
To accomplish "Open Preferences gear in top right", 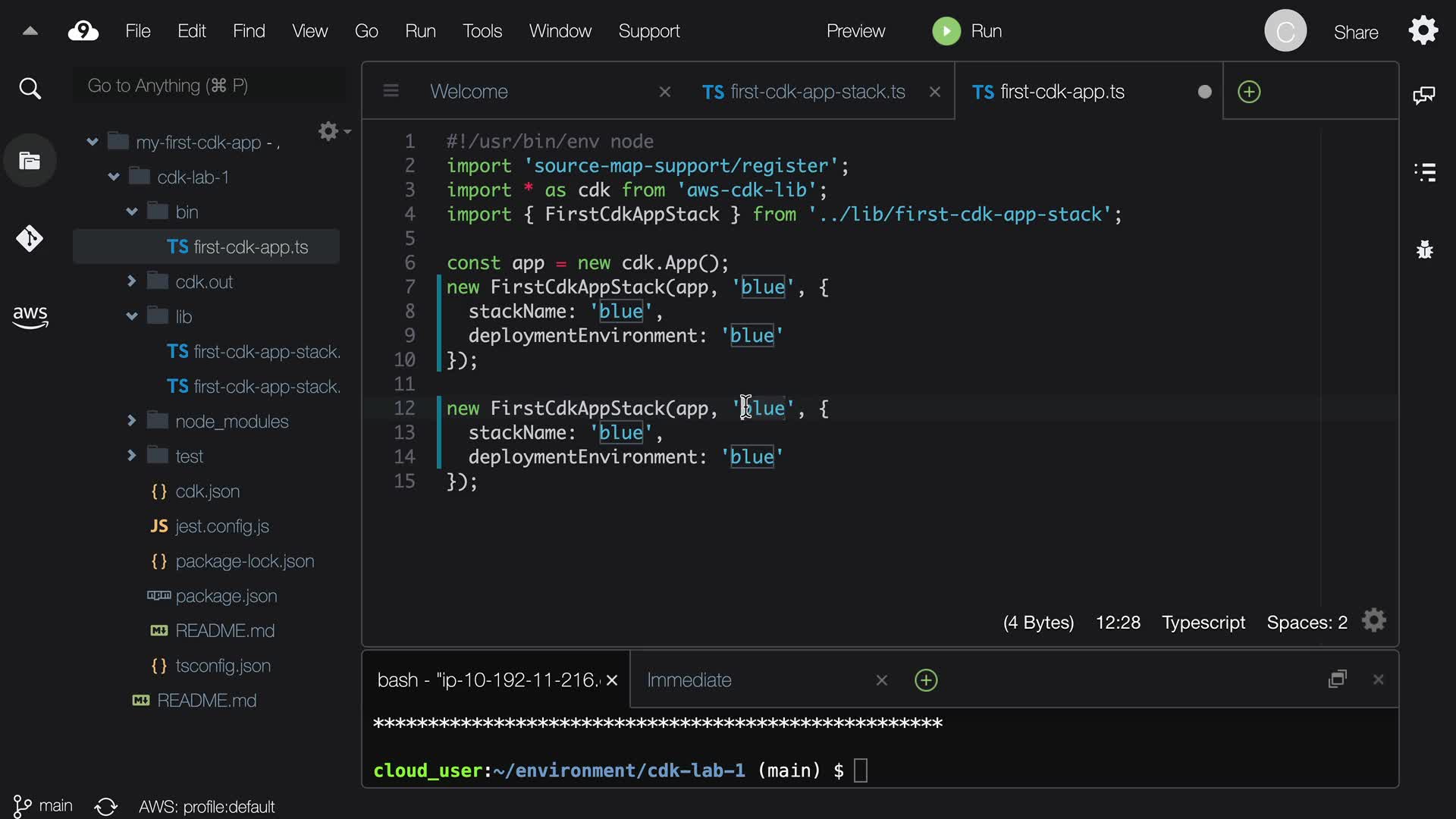I will [1423, 31].
